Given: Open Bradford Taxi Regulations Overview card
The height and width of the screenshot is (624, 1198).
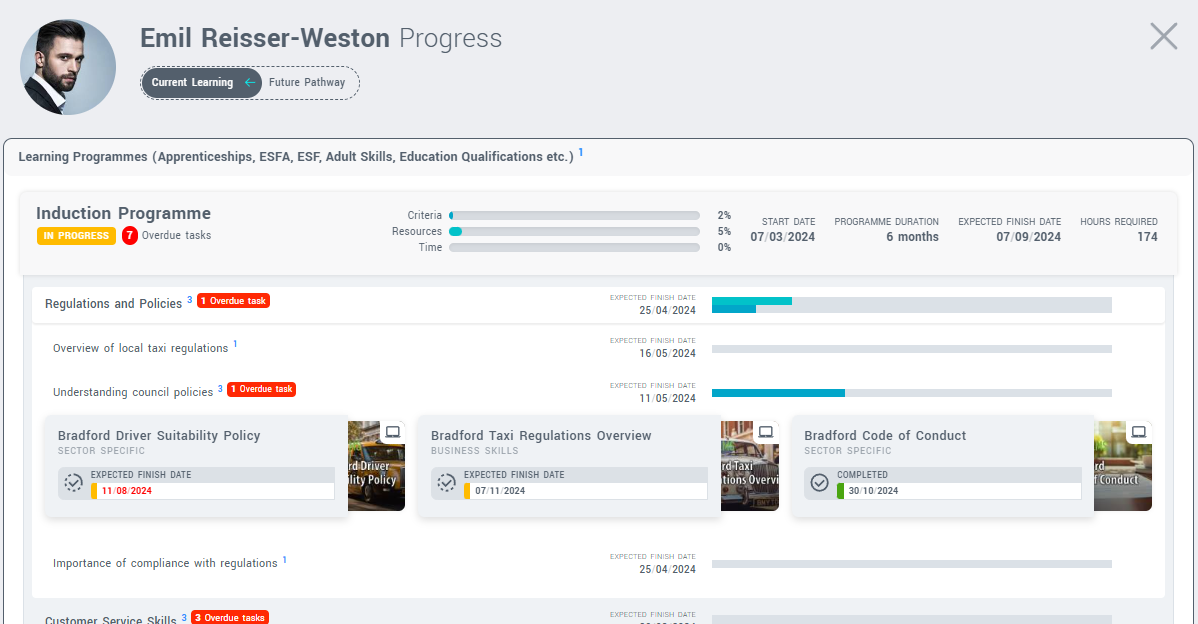Looking at the screenshot, I should [569, 467].
